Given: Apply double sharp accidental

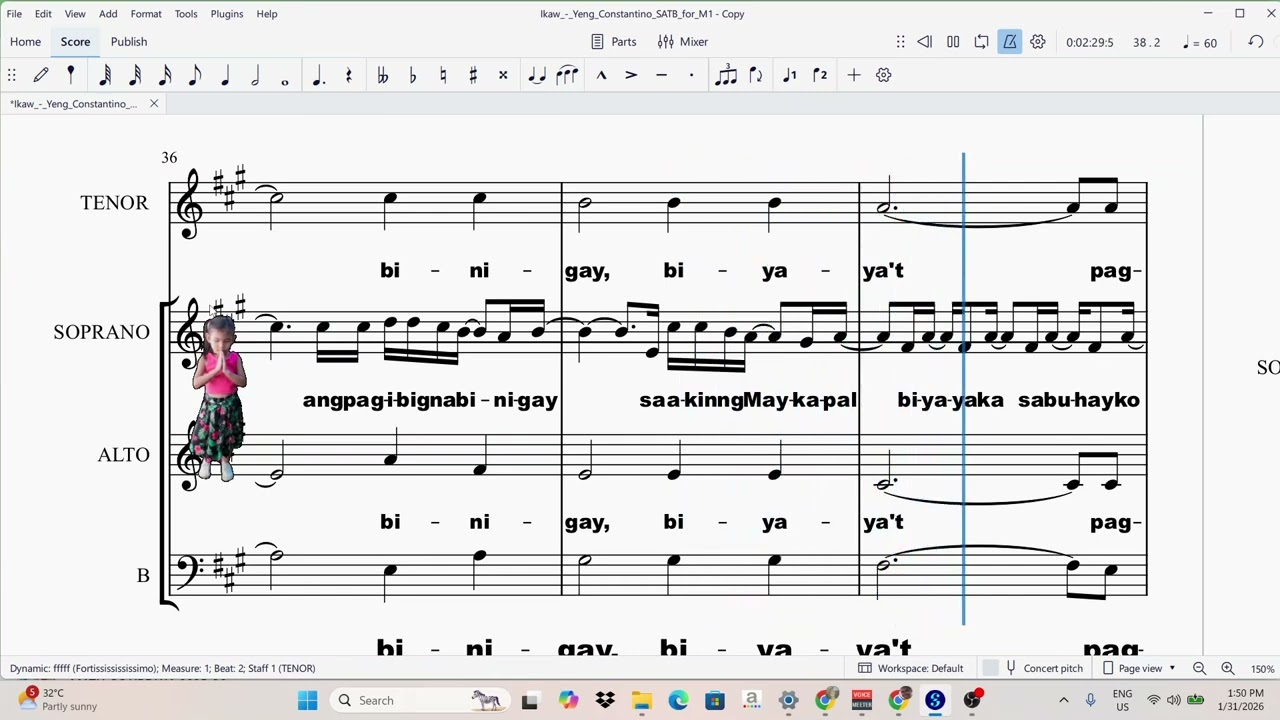Looking at the screenshot, I should [x=503, y=75].
